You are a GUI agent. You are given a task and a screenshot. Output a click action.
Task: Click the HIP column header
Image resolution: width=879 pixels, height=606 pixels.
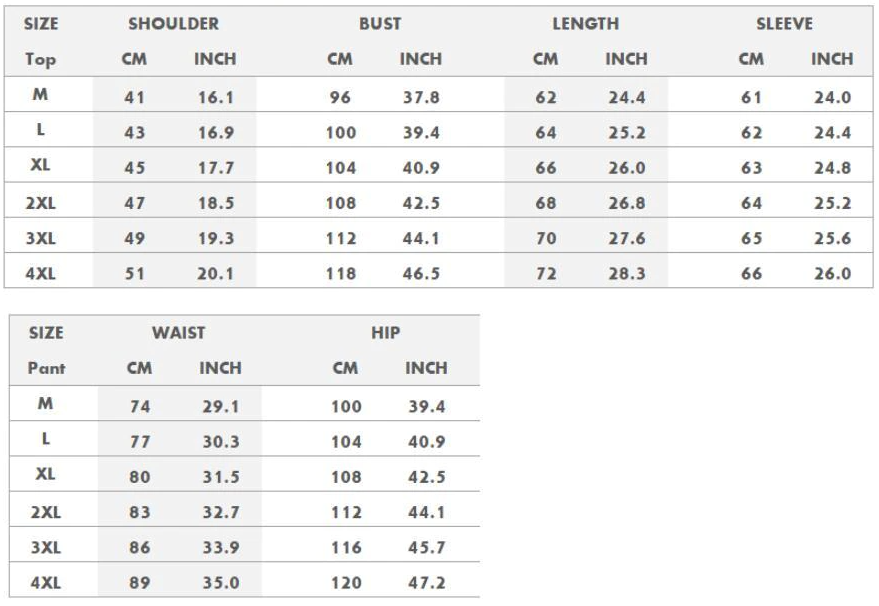pos(385,333)
